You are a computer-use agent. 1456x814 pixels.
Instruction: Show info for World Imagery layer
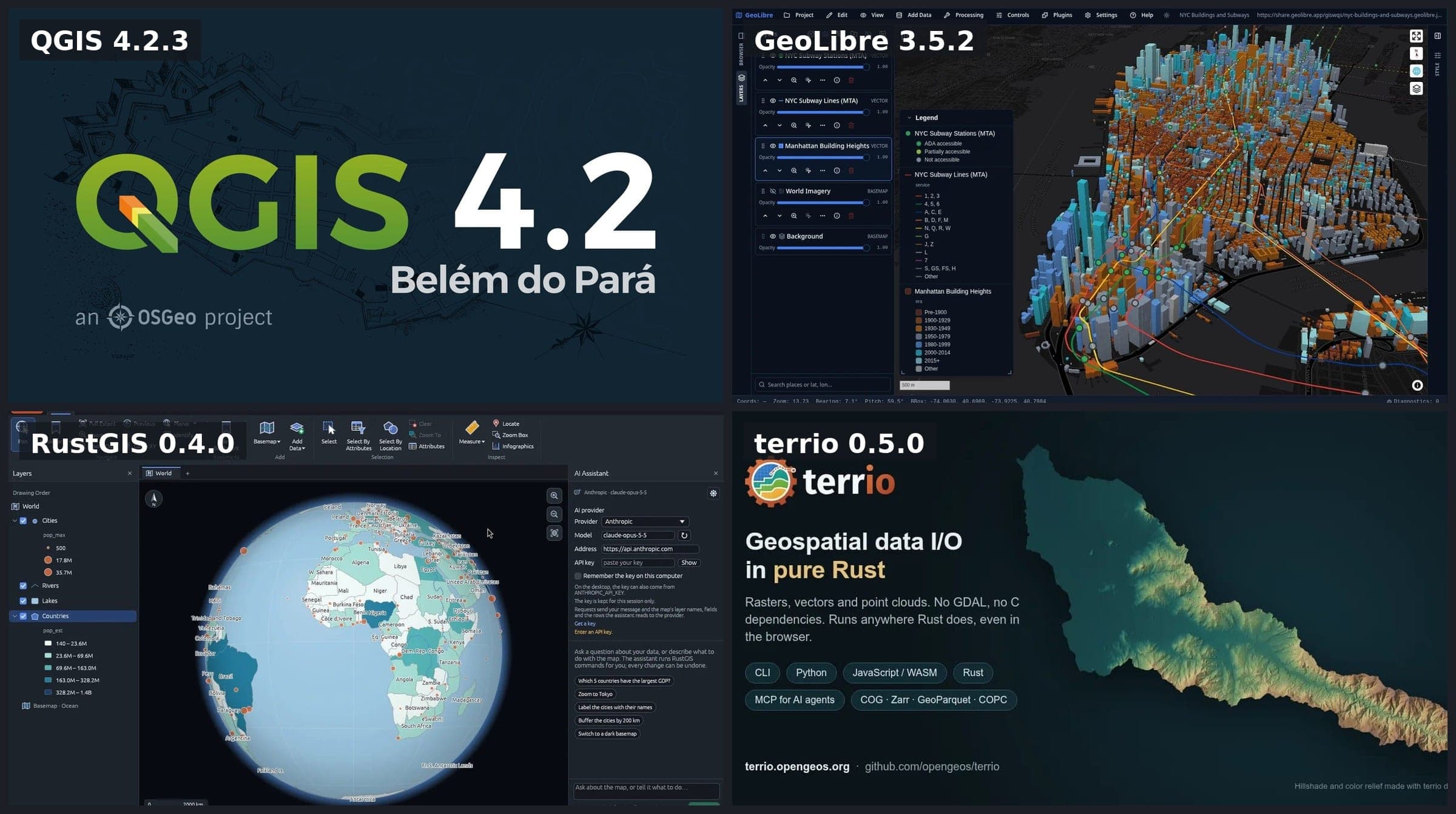[x=837, y=216]
